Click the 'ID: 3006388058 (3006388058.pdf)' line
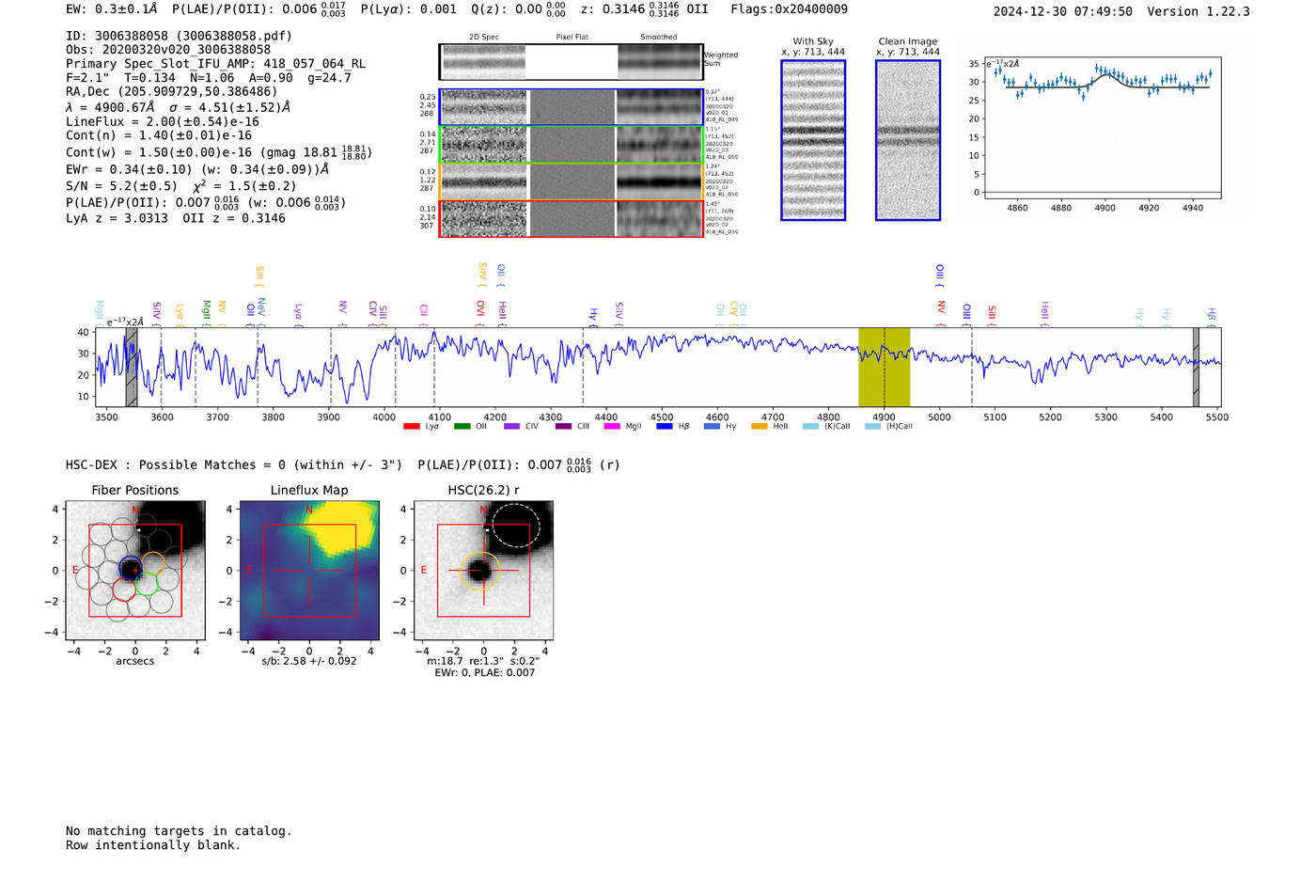Image resolution: width=1316 pixels, height=896 pixels. (x=179, y=36)
